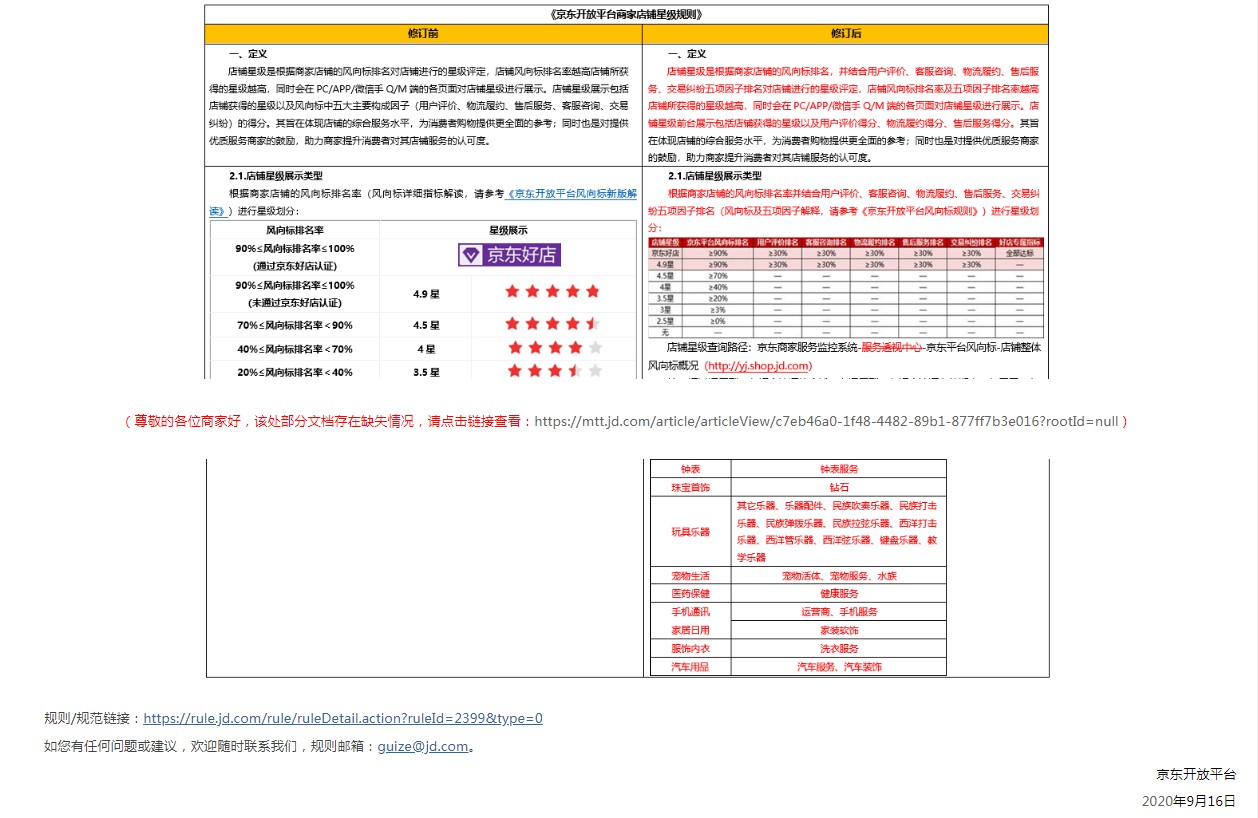Open 《京东开放平台风向标新版解读》 link
This screenshot has height=818, width=1258.
coord(572,194)
